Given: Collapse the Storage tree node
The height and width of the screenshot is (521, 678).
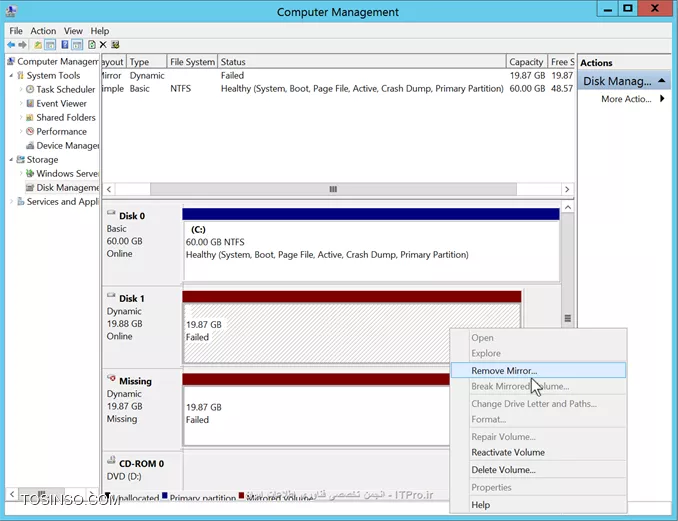Looking at the screenshot, I should [11, 160].
